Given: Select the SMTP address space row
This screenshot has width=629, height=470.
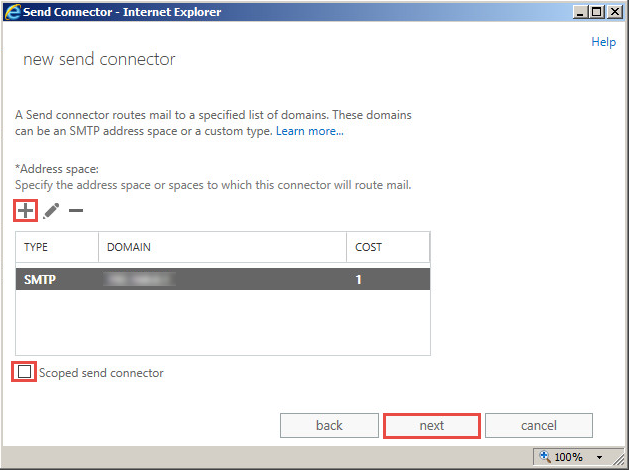Looking at the screenshot, I should pos(222,280).
